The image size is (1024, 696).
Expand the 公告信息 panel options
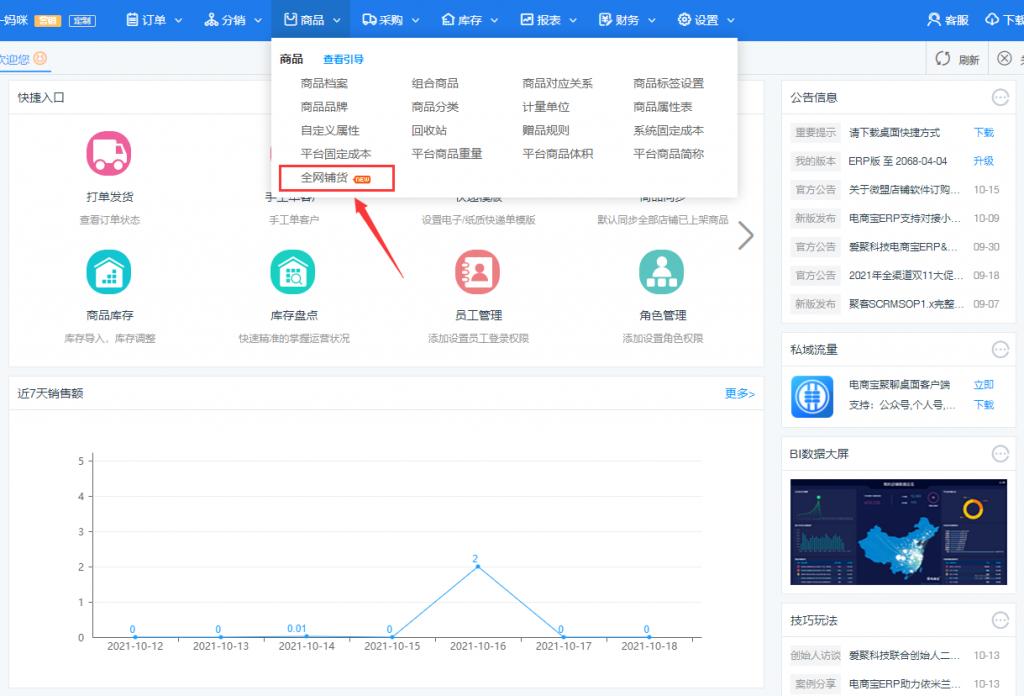coord(1000,97)
